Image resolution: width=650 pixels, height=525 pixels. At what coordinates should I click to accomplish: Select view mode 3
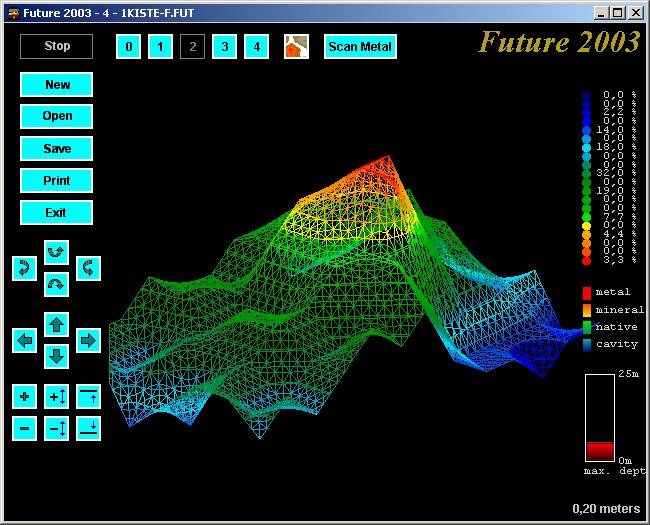tap(224, 46)
